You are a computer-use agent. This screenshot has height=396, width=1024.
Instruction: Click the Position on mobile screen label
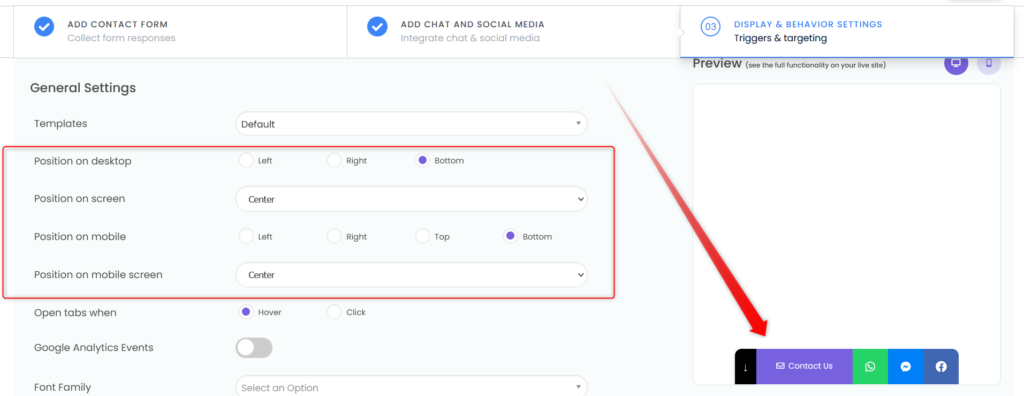tap(98, 274)
